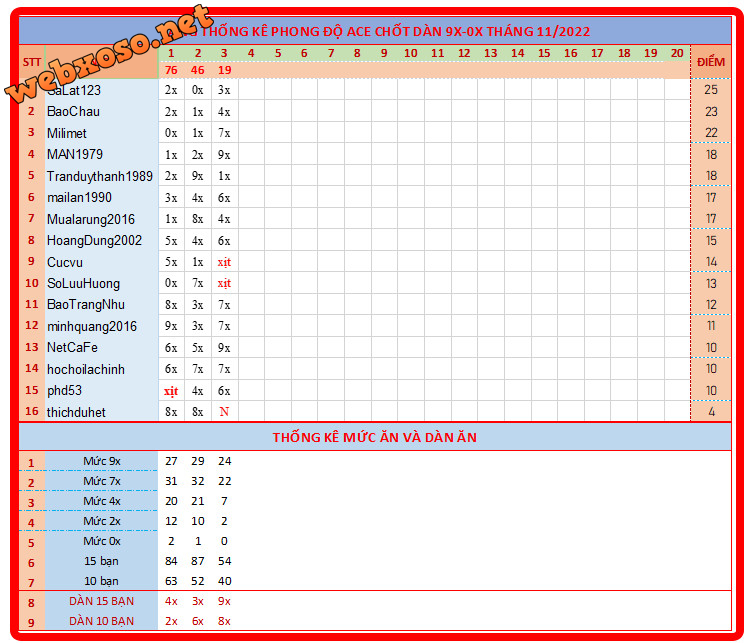745x643 pixels.
Task: Select the Mức 7x row label
Action: (x=102, y=481)
